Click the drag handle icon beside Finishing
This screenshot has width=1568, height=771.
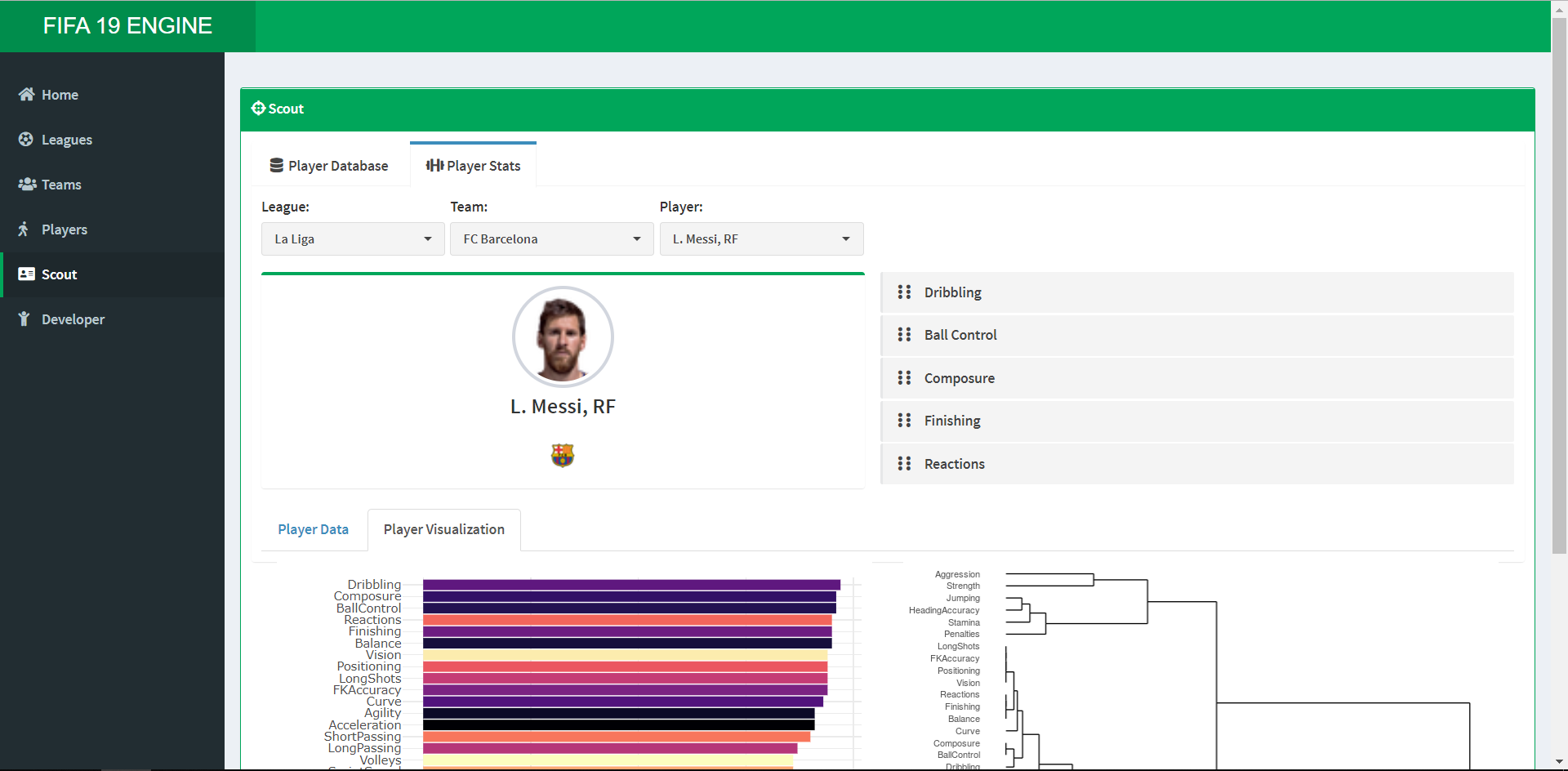pos(904,421)
